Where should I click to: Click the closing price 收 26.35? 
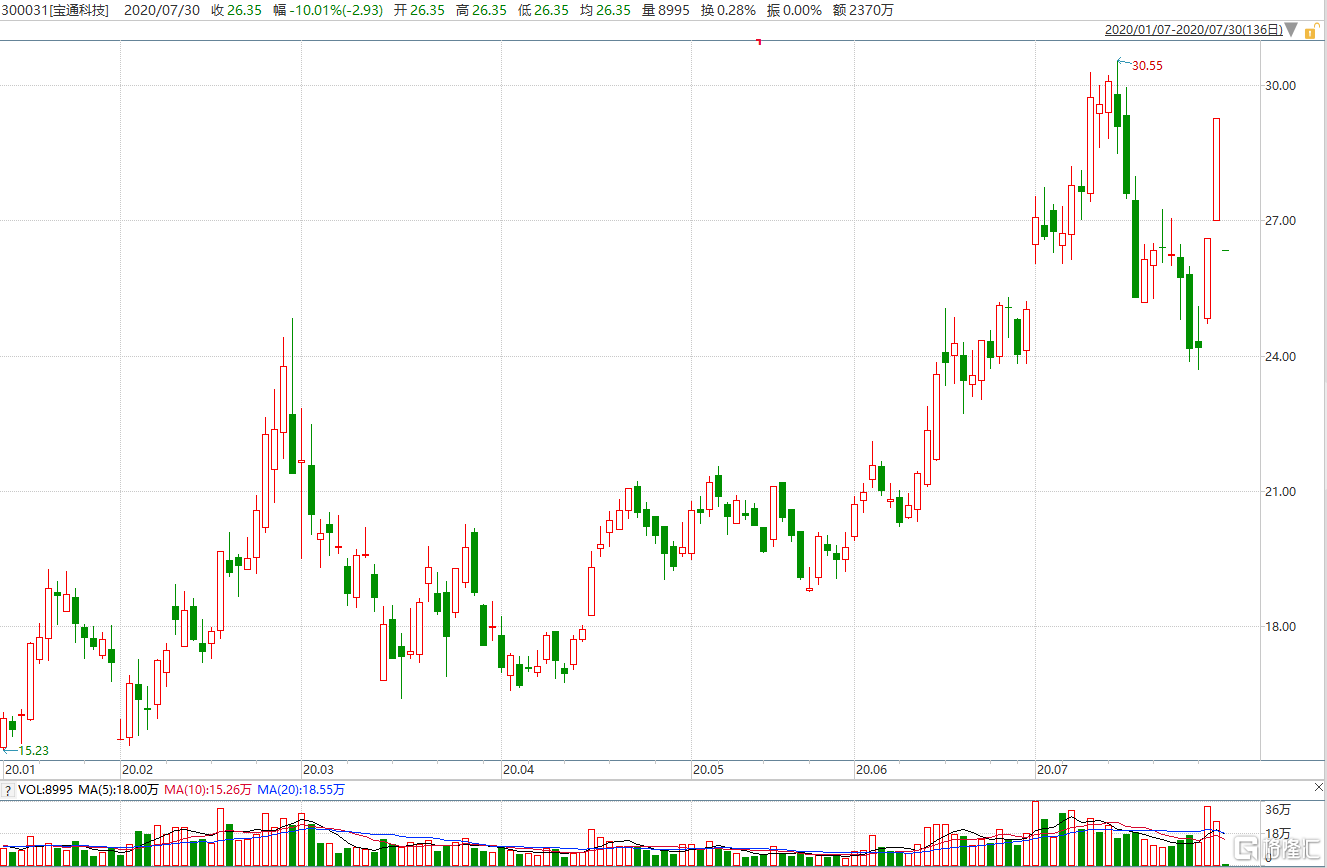click(236, 10)
